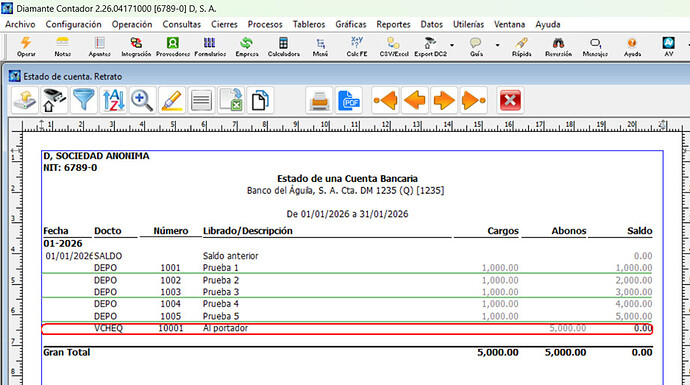Click the Export DC2 toolbar icon
The width and height of the screenshot is (690, 385).
tap(430, 47)
